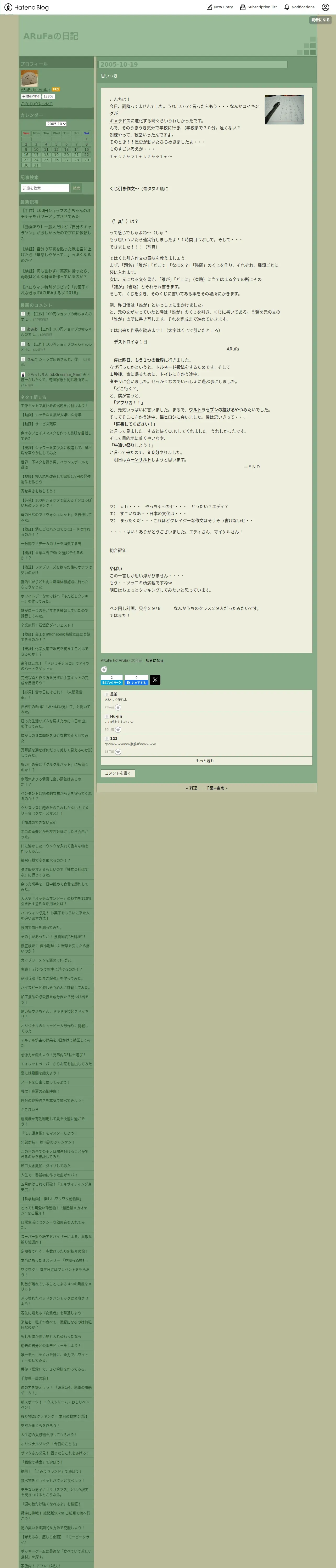The image size is (336, 1568).
Task: Click the Hatena Blog logo
Action: click(x=26, y=7)
